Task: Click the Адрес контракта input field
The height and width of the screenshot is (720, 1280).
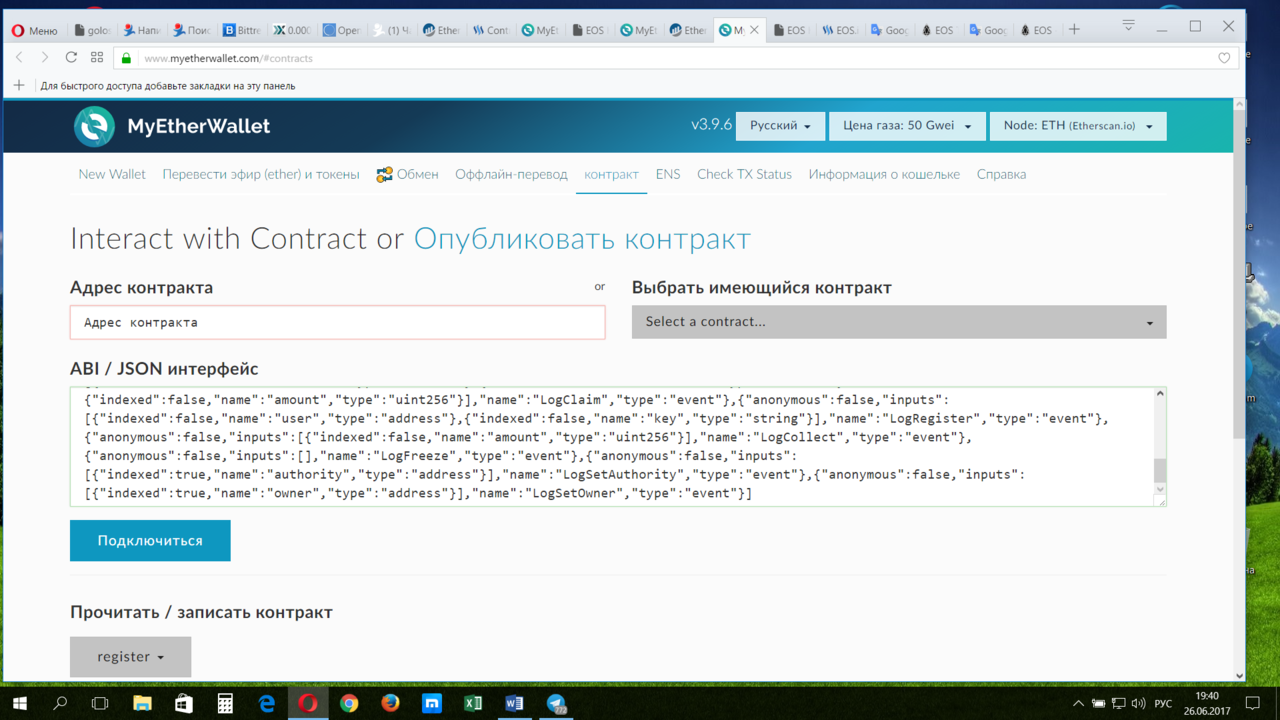Action: click(x=337, y=323)
